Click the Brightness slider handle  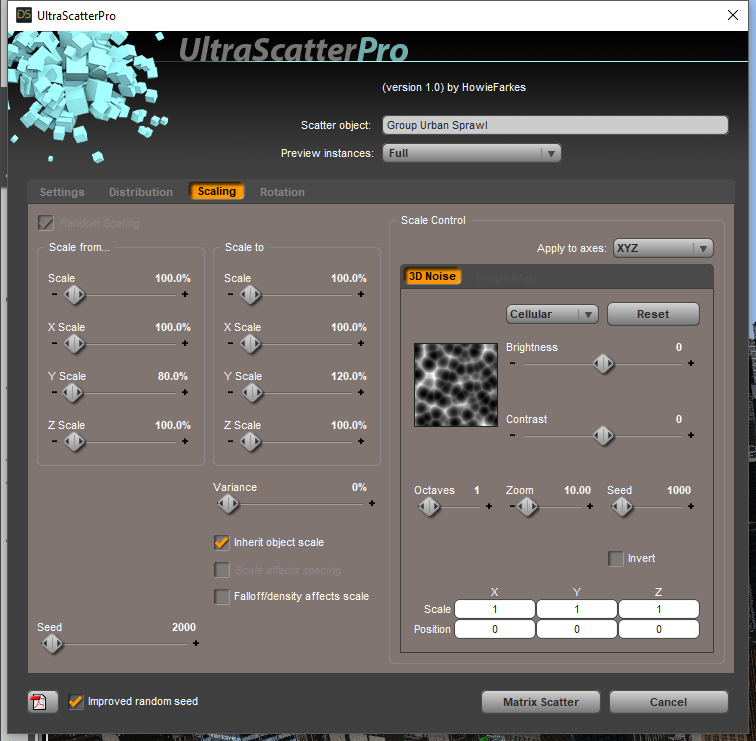coord(603,364)
